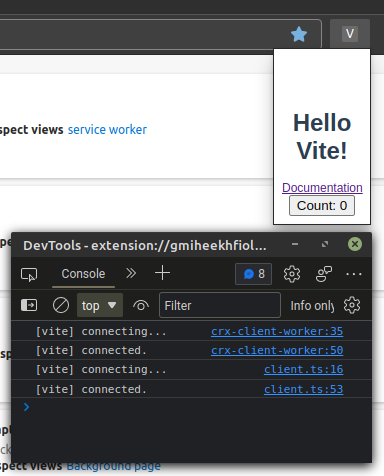The height and width of the screenshot is (476, 384).
Task: Open the Documentation link in popup
Action: coord(322,188)
